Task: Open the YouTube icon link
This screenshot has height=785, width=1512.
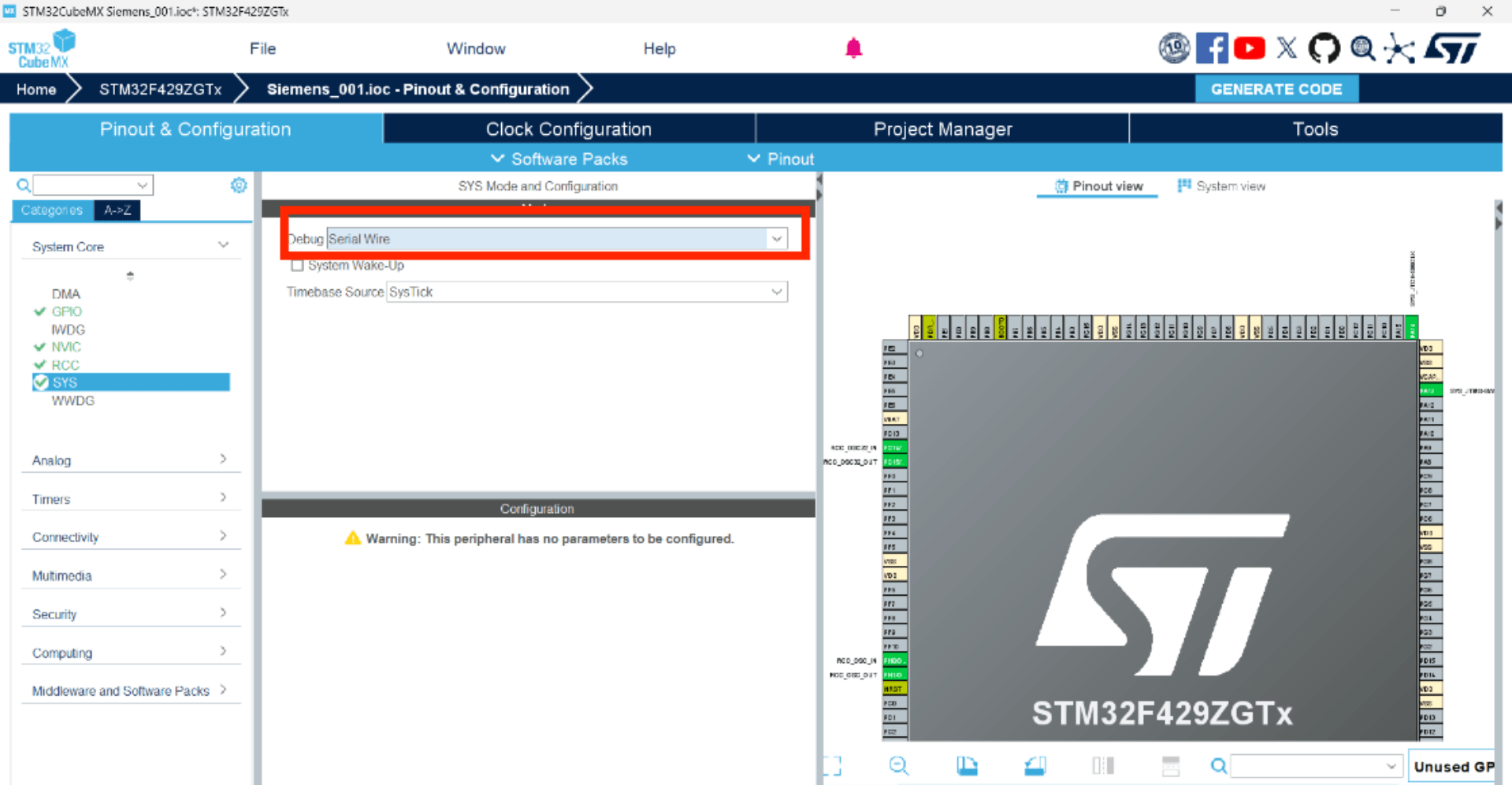Action: tap(1249, 49)
